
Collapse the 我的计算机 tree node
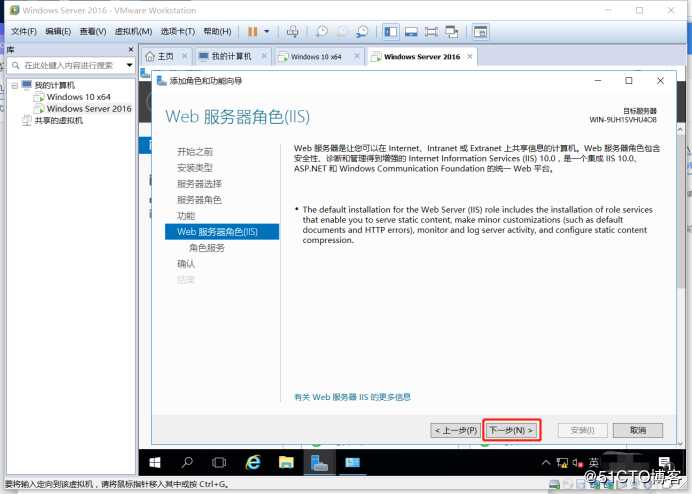(x=15, y=85)
